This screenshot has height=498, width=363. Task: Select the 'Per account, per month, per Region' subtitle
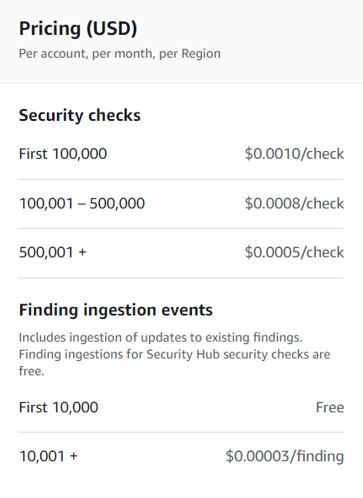[120, 54]
